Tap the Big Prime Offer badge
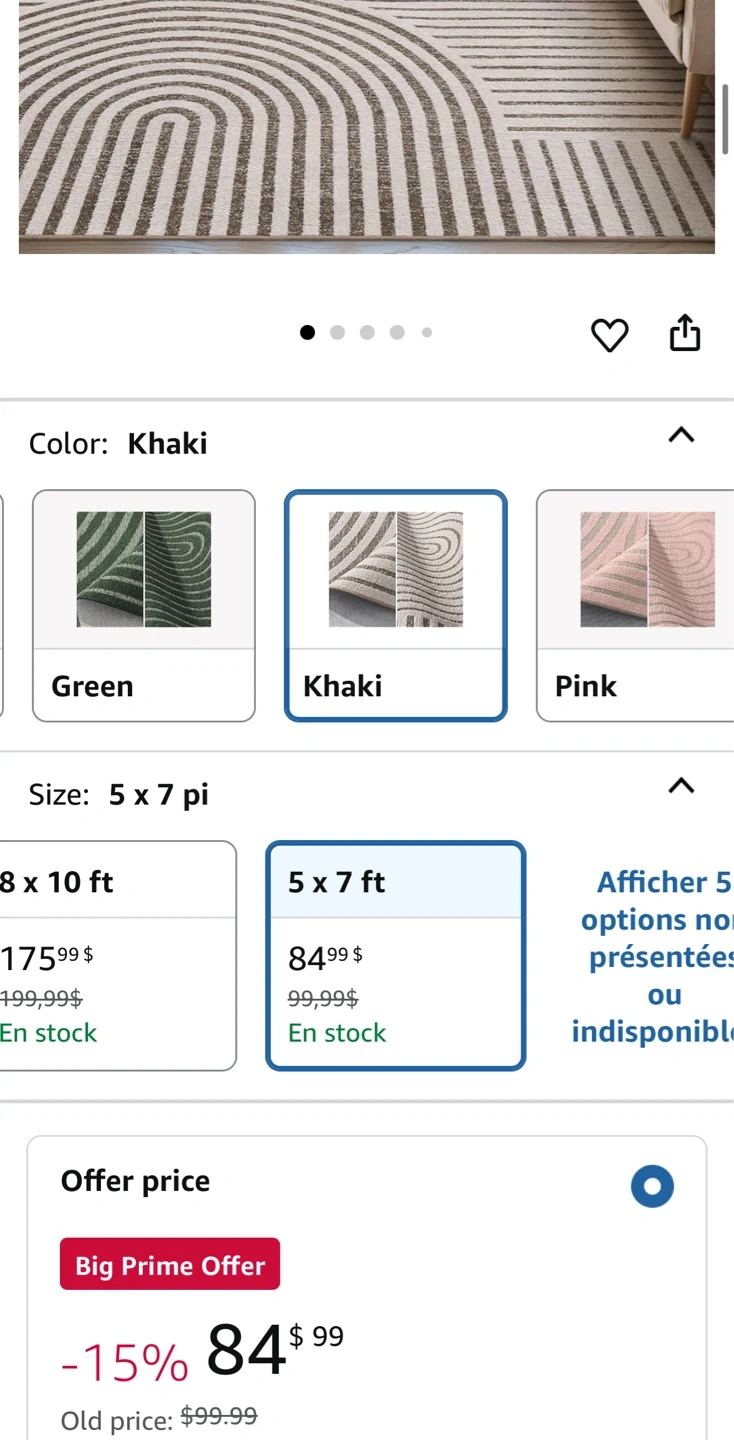 170,1265
